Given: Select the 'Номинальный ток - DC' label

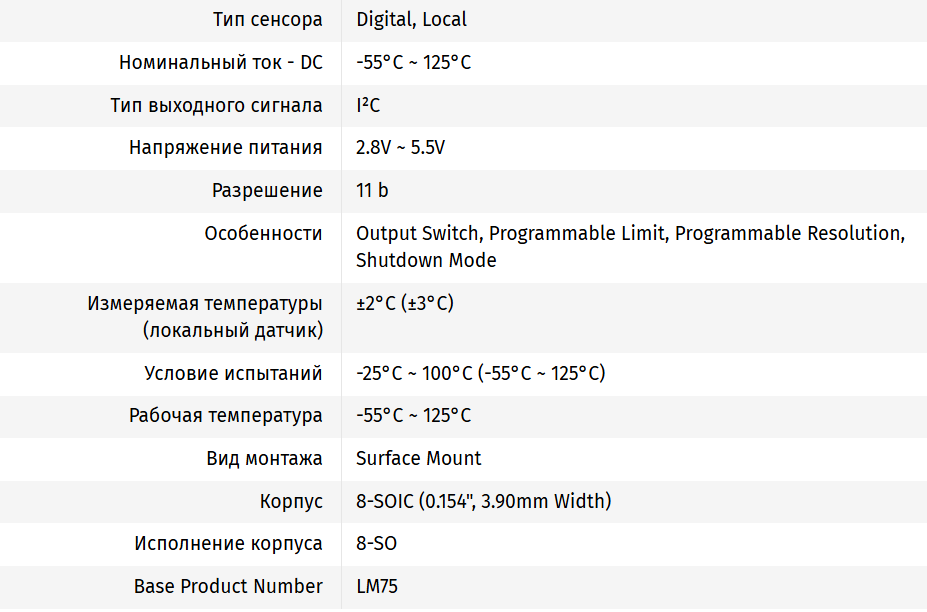Looking at the screenshot, I should coord(220,63).
